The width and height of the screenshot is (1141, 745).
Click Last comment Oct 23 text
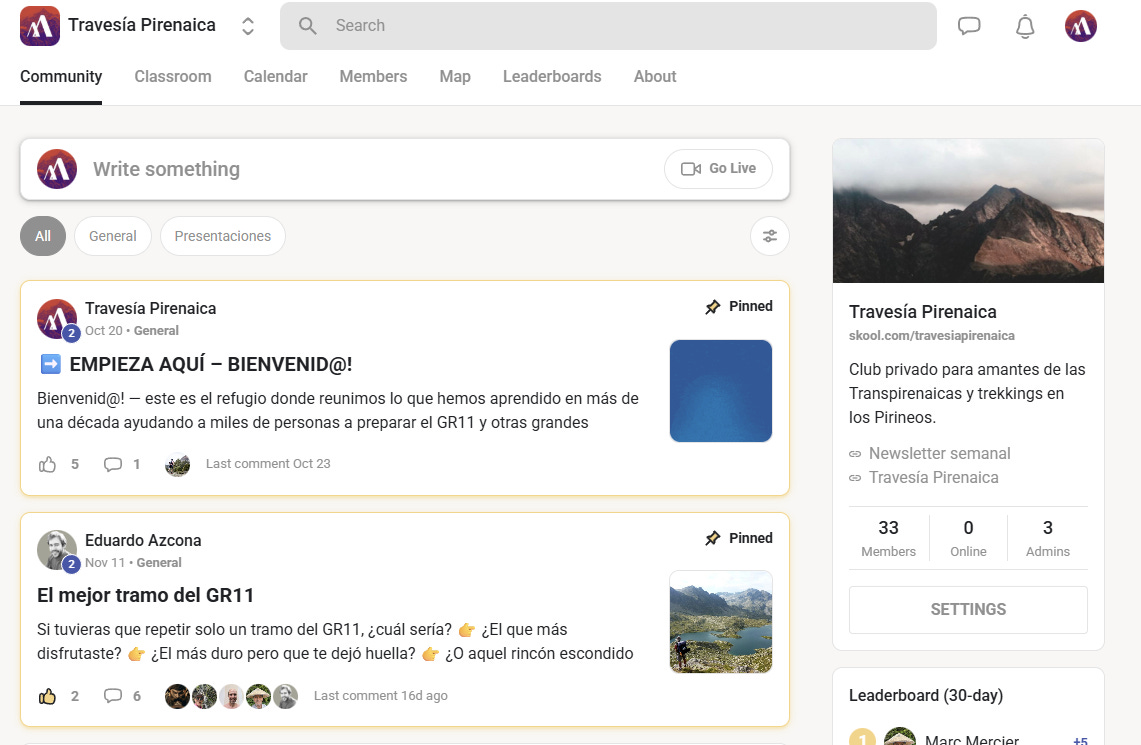coord(268,464)
